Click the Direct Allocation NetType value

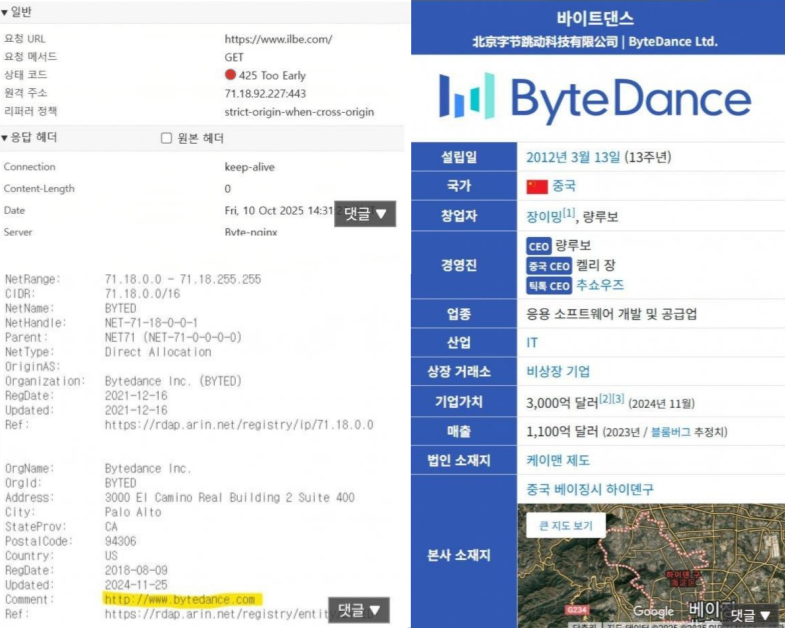158,352
